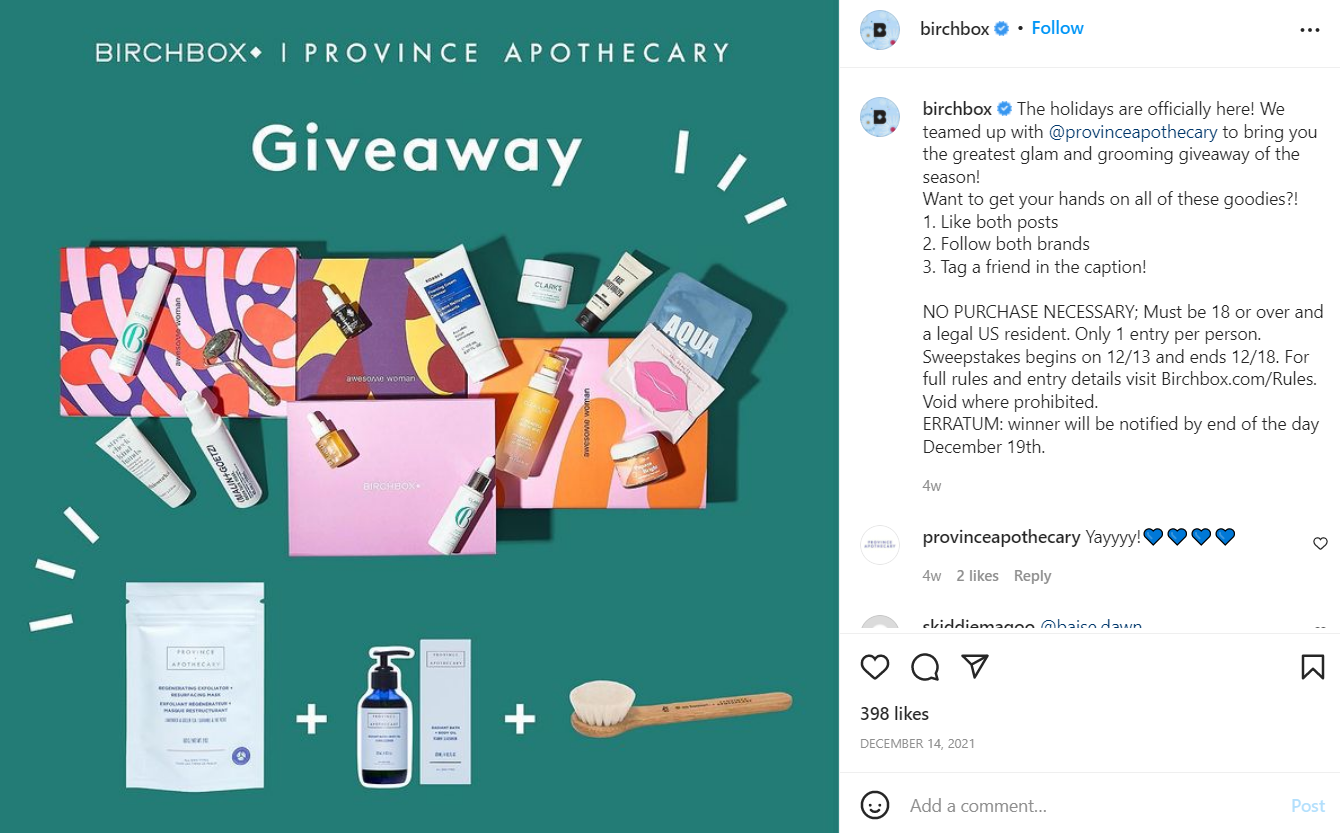Click birchbox profile avatar in post header

[x=880, y=29]
